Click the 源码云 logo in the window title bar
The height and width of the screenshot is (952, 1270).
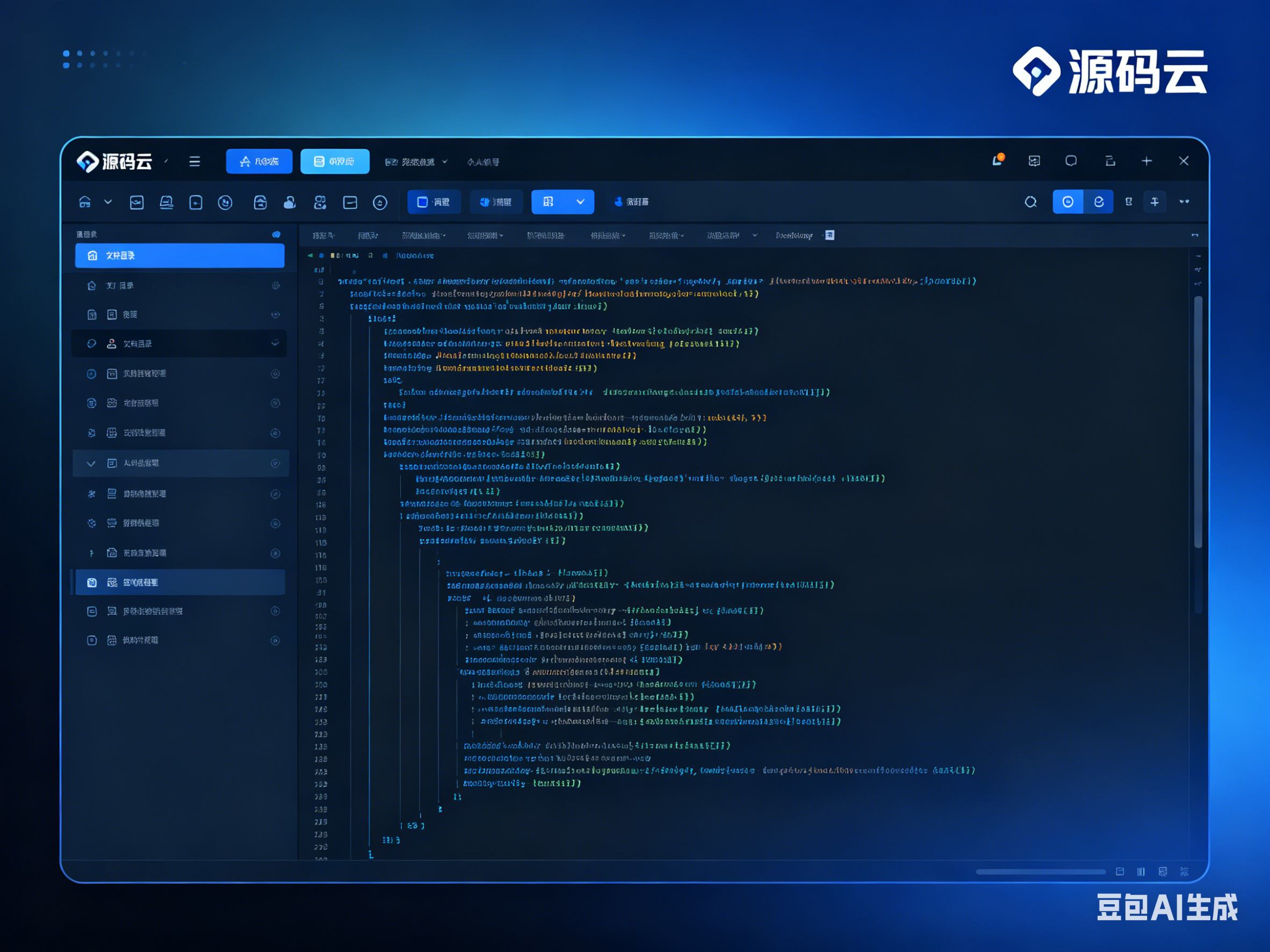(x=115, y=161)
